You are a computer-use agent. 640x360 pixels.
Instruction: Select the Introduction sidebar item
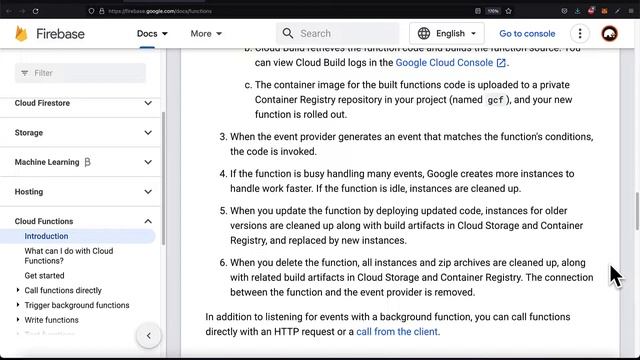(x=78, y=236)
